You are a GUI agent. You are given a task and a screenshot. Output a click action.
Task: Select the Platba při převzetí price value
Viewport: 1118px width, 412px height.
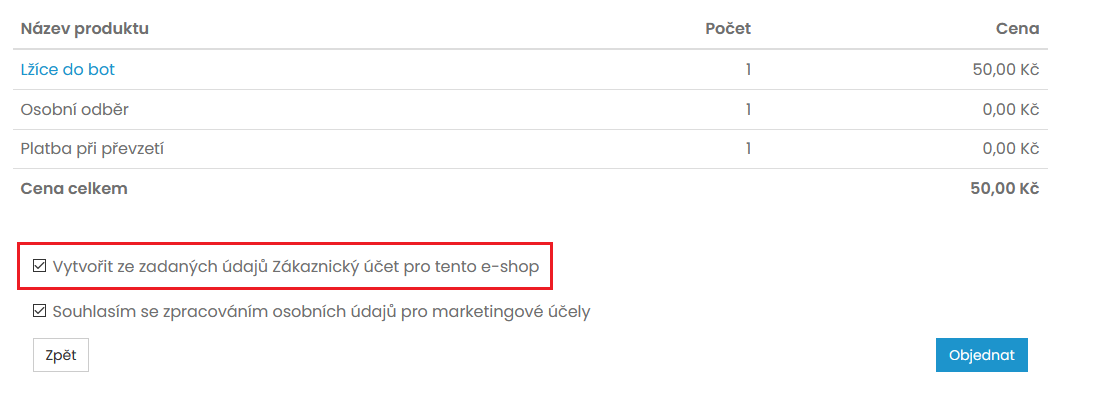[1010, 149]
